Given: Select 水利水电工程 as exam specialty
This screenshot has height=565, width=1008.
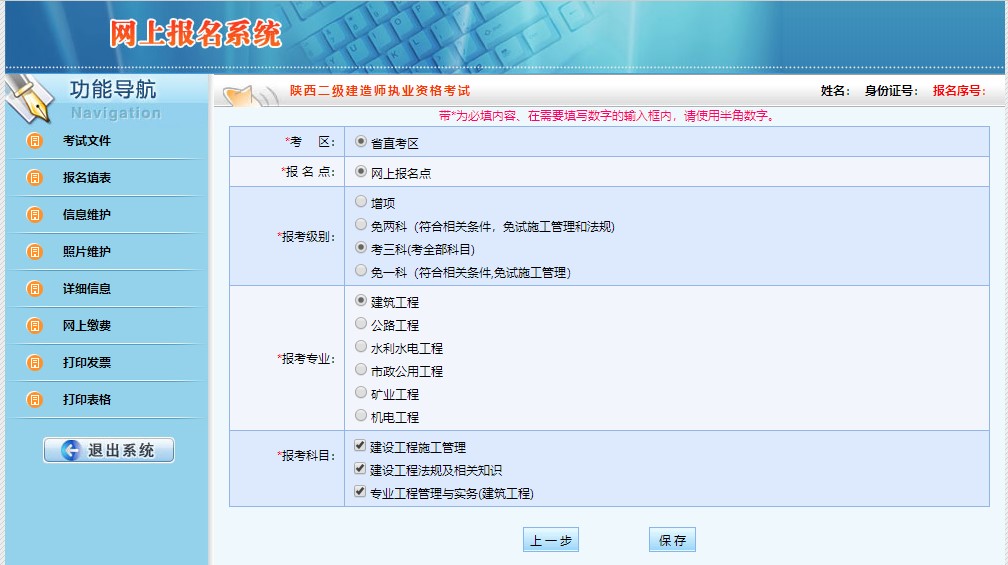Looking at the screenshot, I should 361,347.
